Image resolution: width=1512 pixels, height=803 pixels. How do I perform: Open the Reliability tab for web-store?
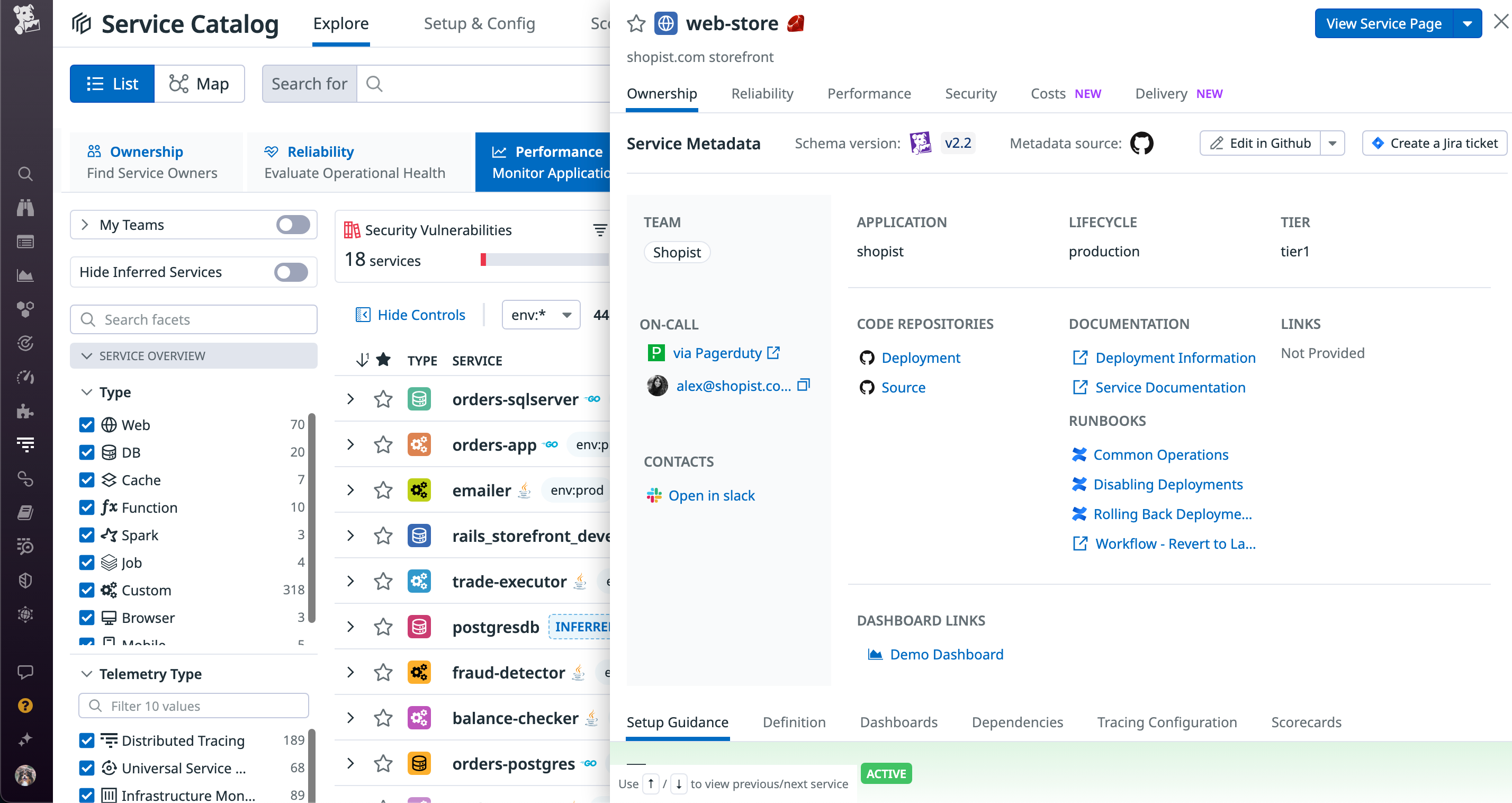tap(762, 93)
